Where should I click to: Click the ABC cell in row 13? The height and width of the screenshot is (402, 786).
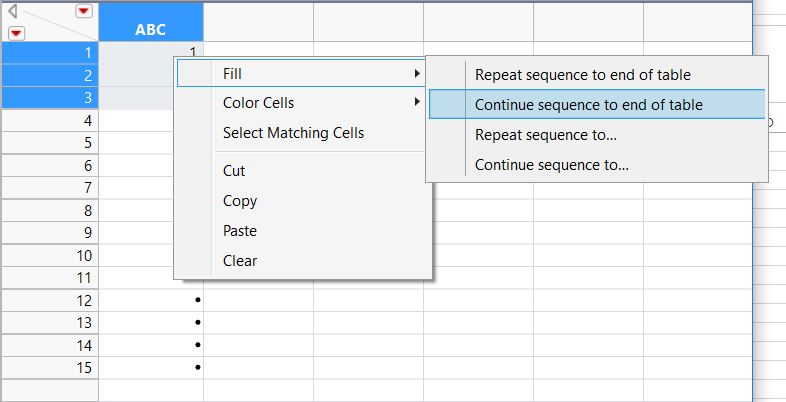coord(150,323)
